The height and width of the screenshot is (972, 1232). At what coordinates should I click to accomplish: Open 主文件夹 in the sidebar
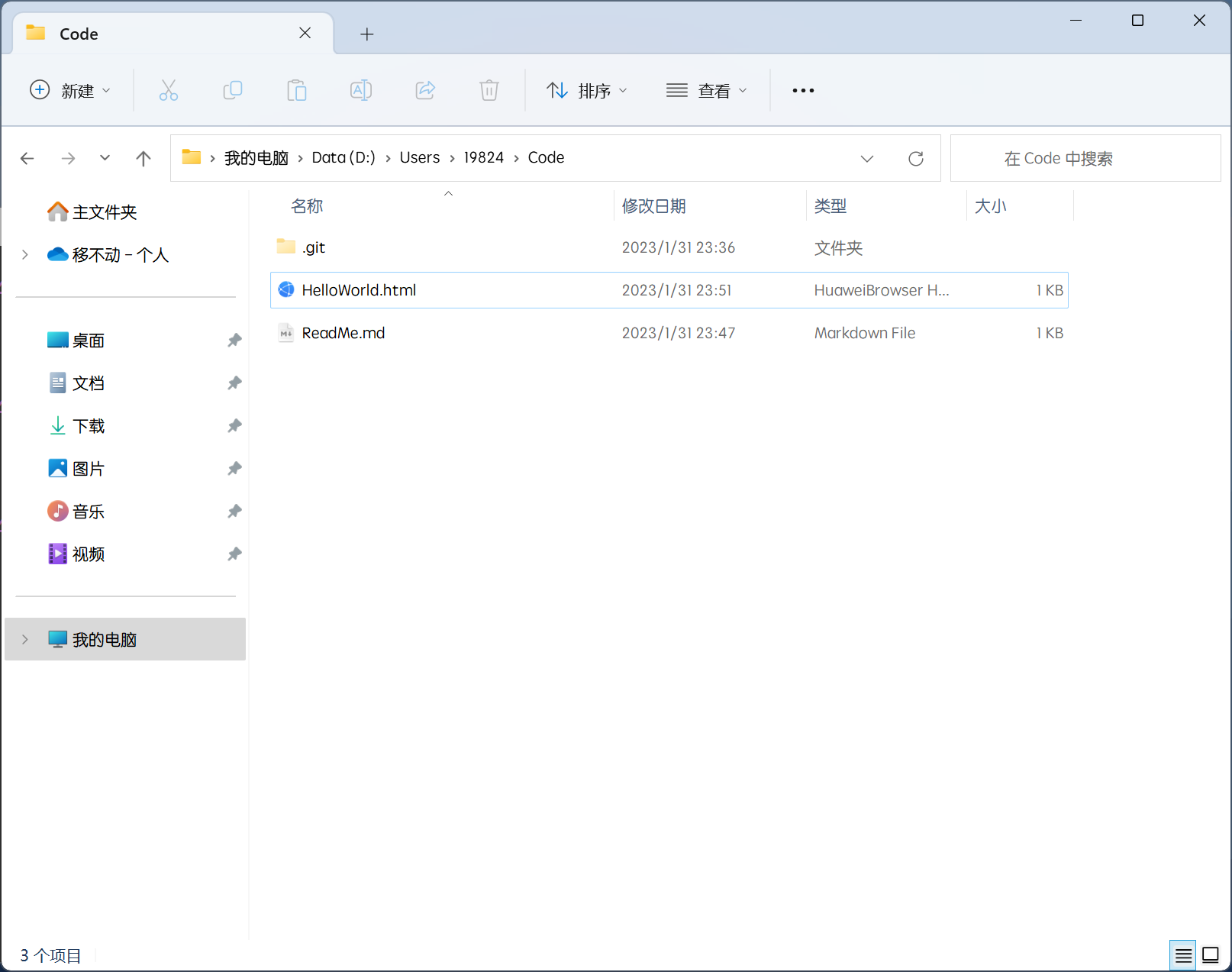105,212
